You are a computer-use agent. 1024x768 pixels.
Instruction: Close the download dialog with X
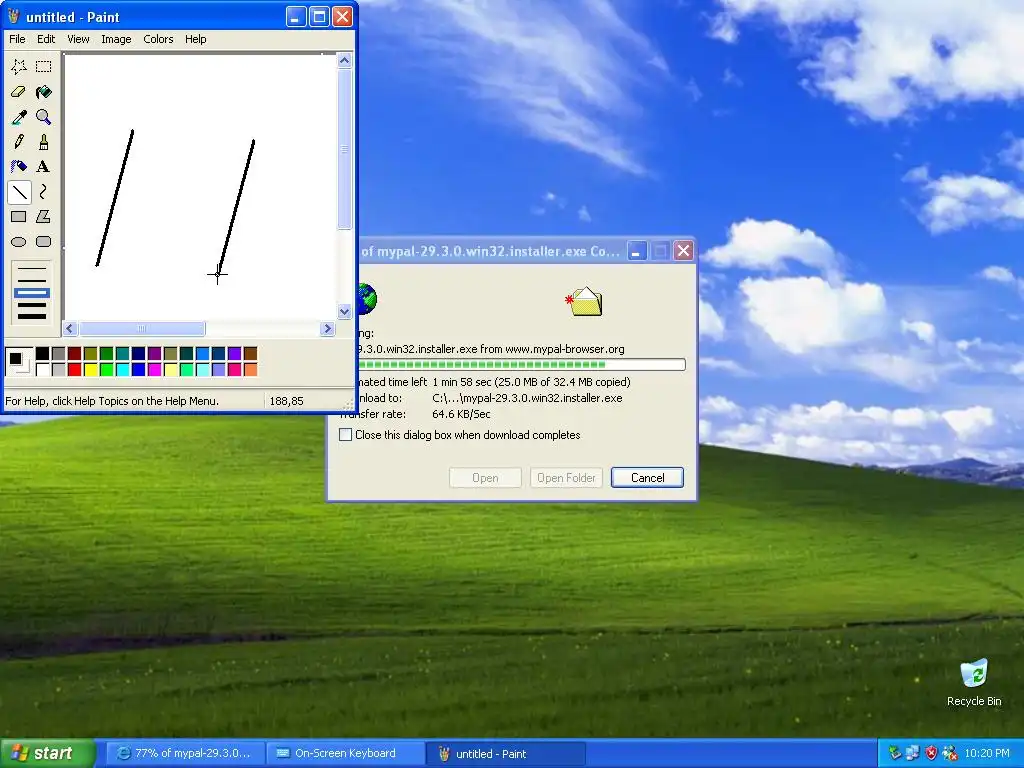point(684,251)
